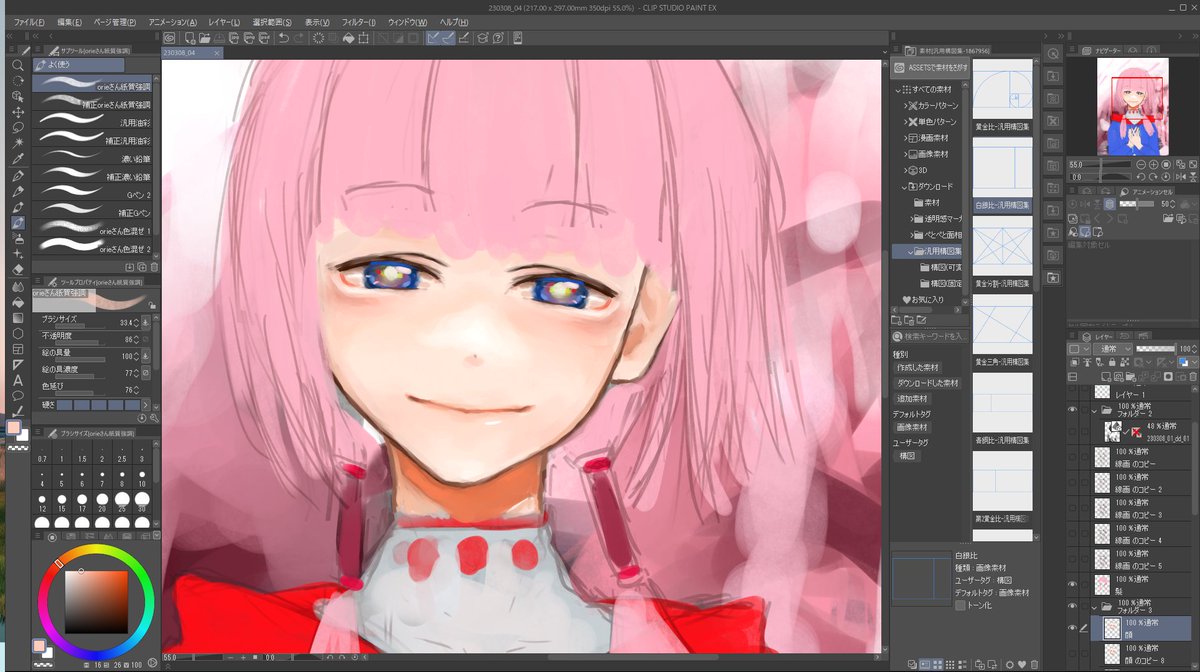Screen dimensions: 1200x672
Task: Click the New document icon
Action: [191, 38]
